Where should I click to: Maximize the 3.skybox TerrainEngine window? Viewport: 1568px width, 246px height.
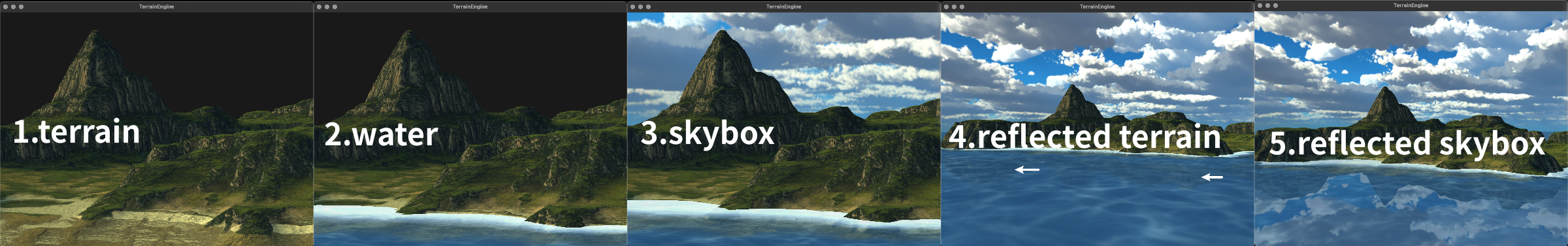pyautogui.click(x=648, y=7)
